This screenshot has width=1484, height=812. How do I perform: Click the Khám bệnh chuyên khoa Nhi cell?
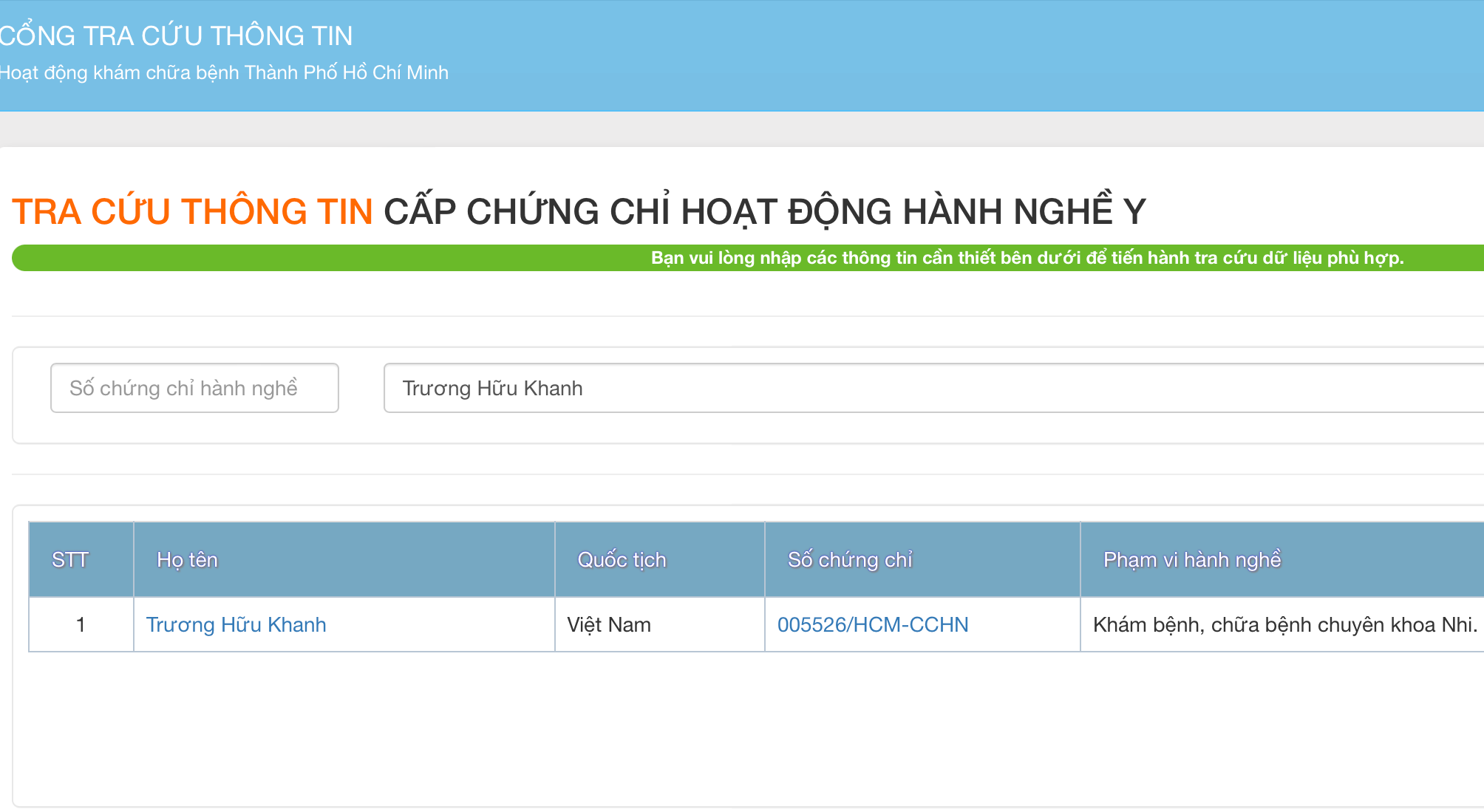1284,625
